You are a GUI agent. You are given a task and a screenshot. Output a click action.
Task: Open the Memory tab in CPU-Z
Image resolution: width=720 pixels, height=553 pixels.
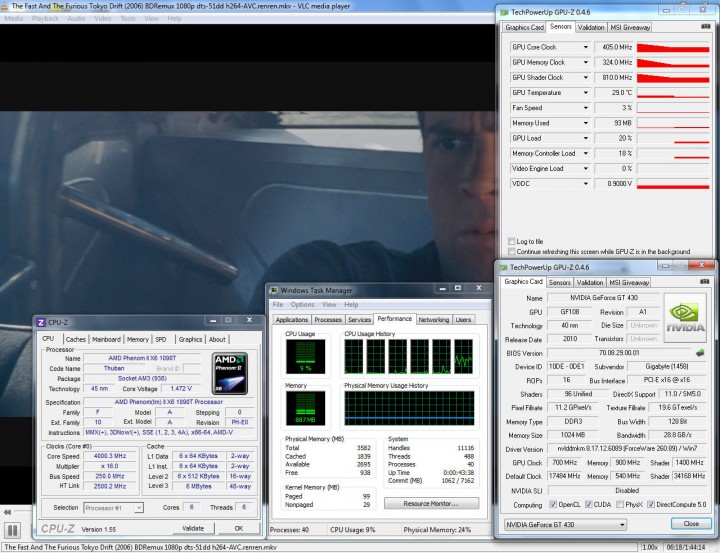point(138,339)
